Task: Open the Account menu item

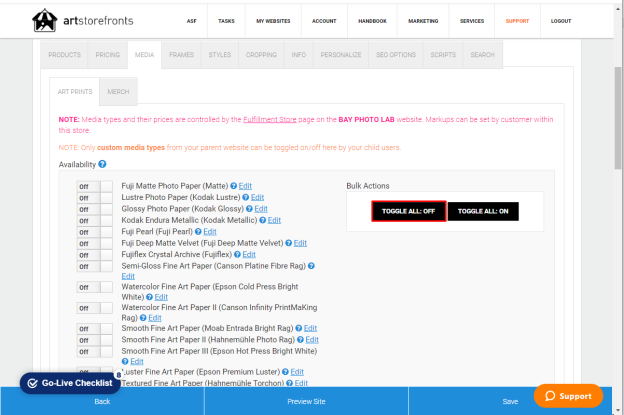Action: [324, 21]
